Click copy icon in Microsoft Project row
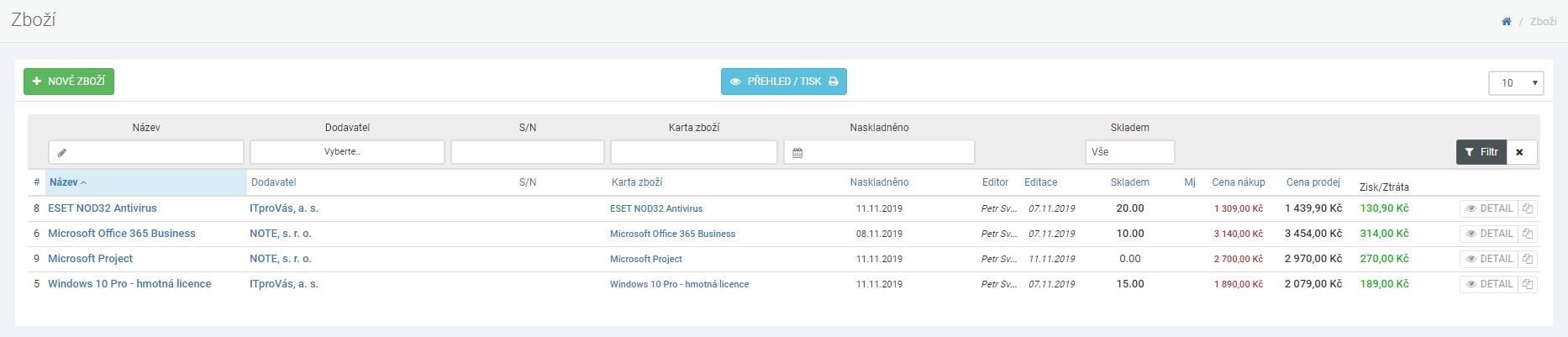 [1528, 259]
